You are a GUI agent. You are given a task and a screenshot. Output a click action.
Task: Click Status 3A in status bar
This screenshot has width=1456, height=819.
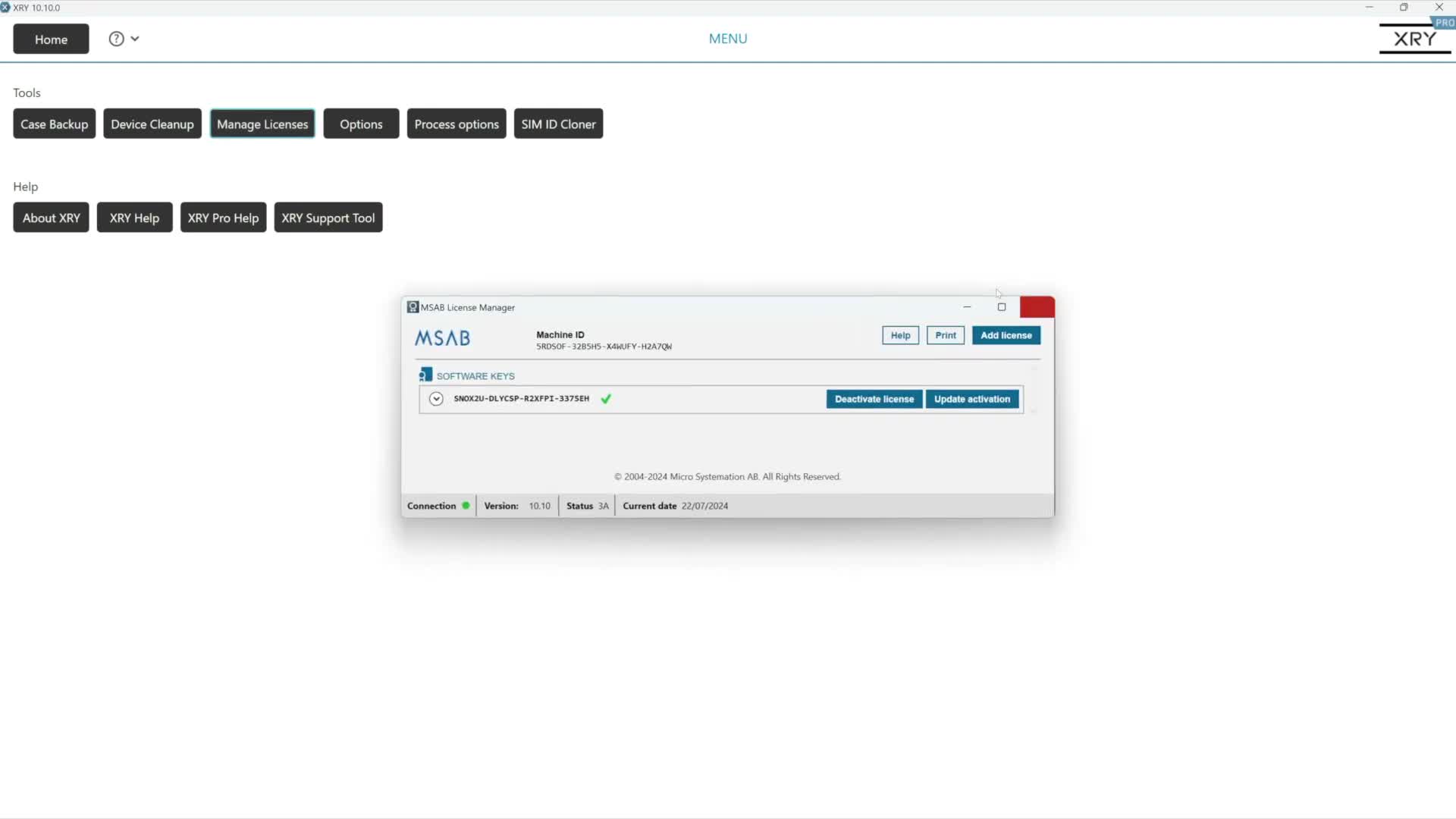tap(587, 506)
